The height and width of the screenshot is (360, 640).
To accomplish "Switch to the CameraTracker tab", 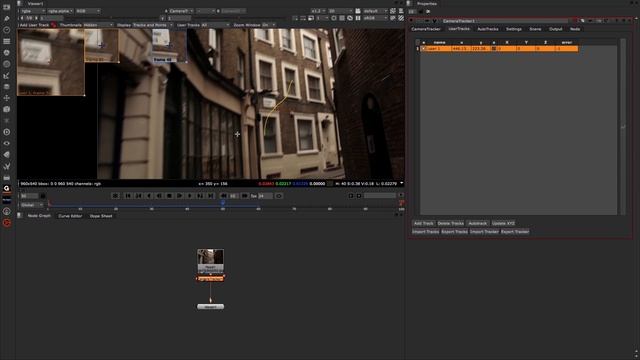I will point(426,29).
